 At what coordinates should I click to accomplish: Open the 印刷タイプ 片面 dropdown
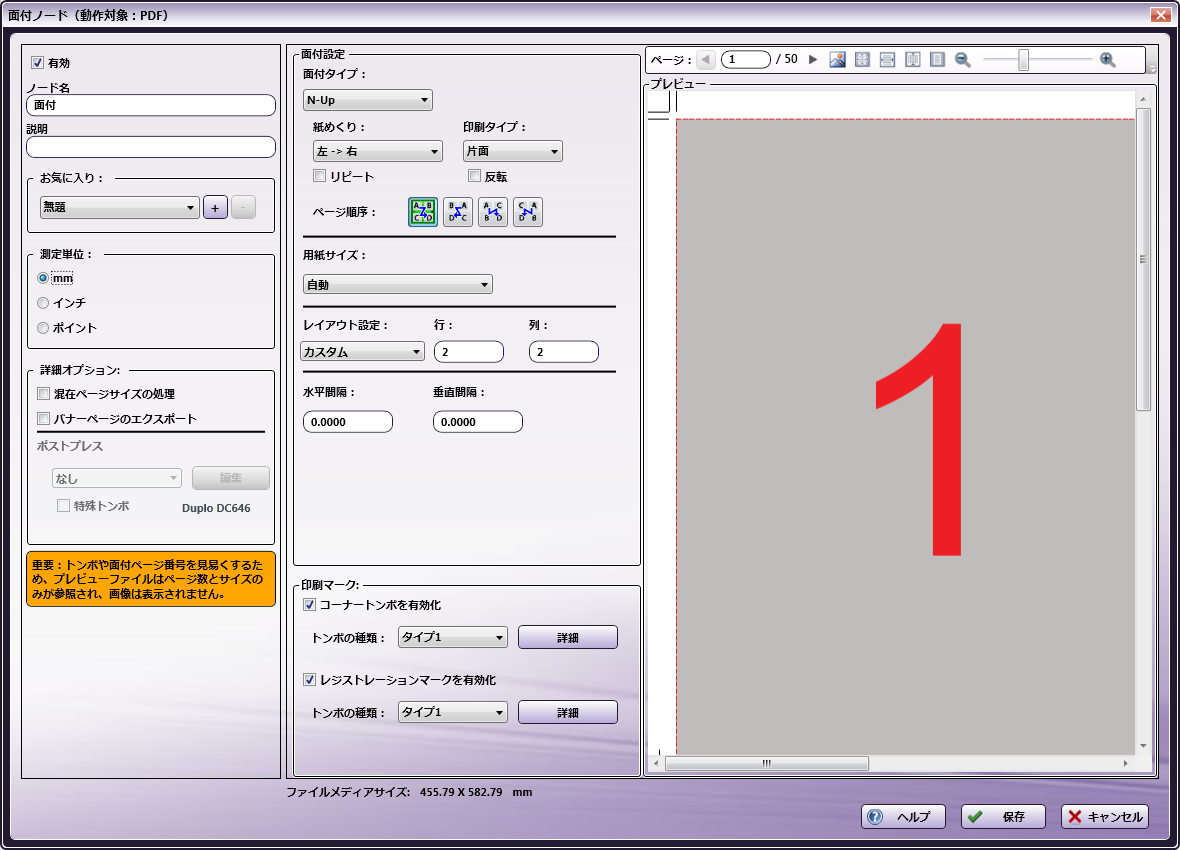[x=512, y=151]
